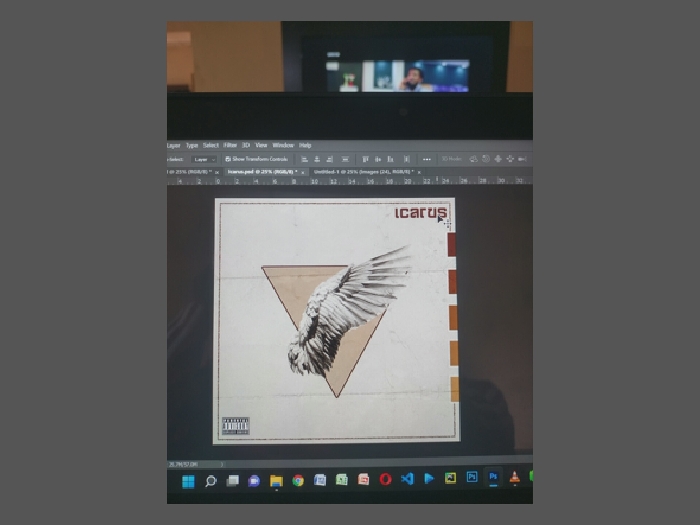
Task: Open VLC media player from the taskbar
Action: click(x=515, y=477)
